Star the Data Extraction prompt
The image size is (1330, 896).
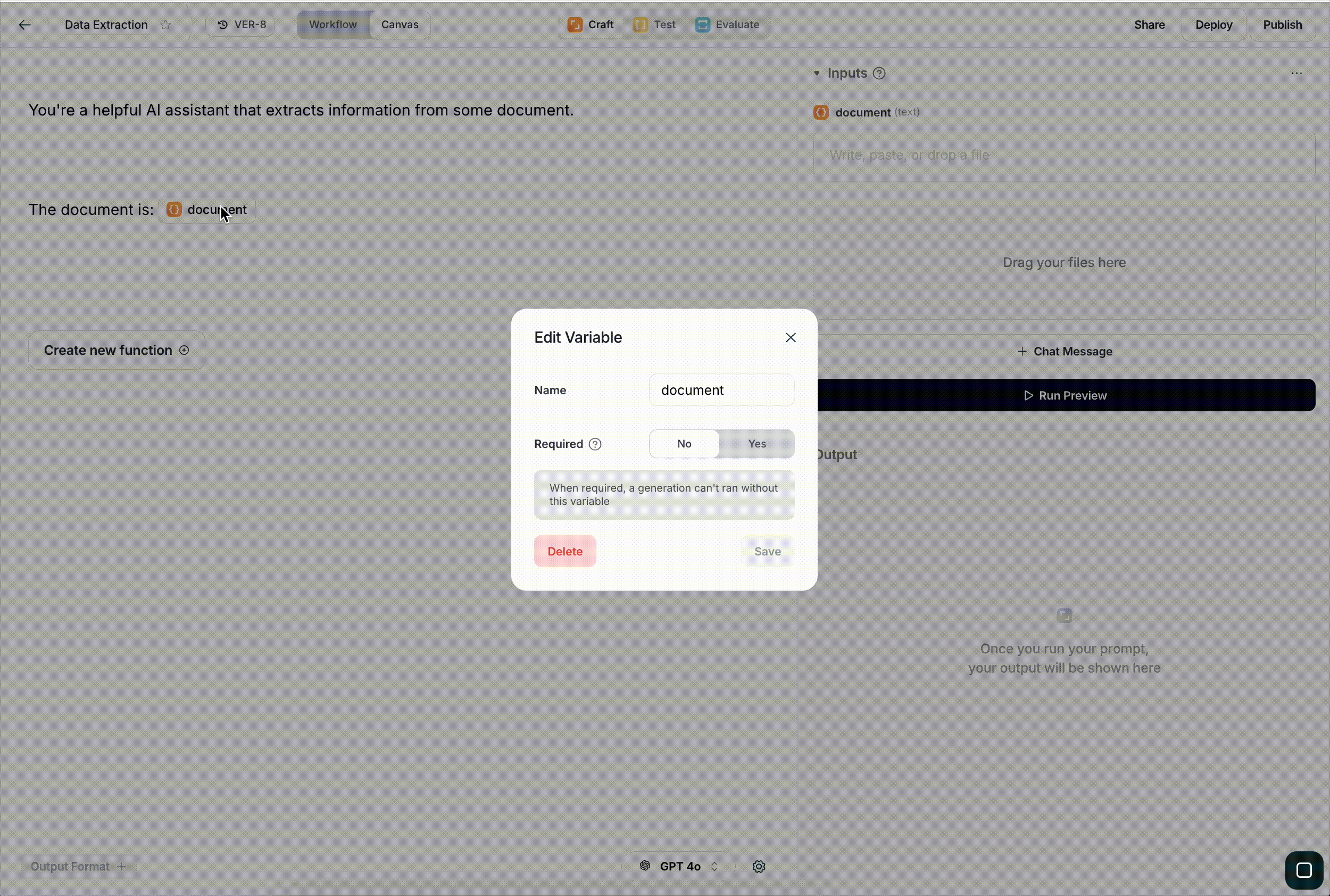pos(165,24)
